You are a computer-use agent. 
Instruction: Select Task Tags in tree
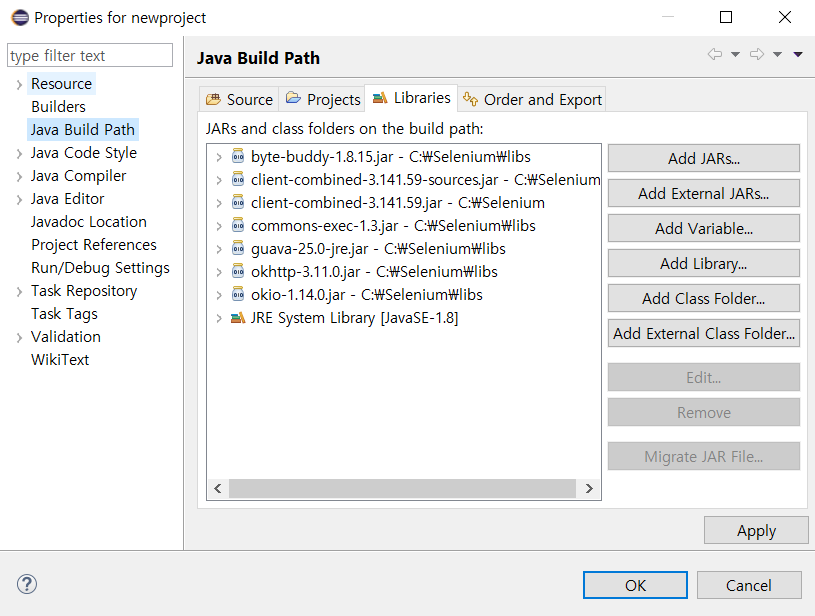64,313
